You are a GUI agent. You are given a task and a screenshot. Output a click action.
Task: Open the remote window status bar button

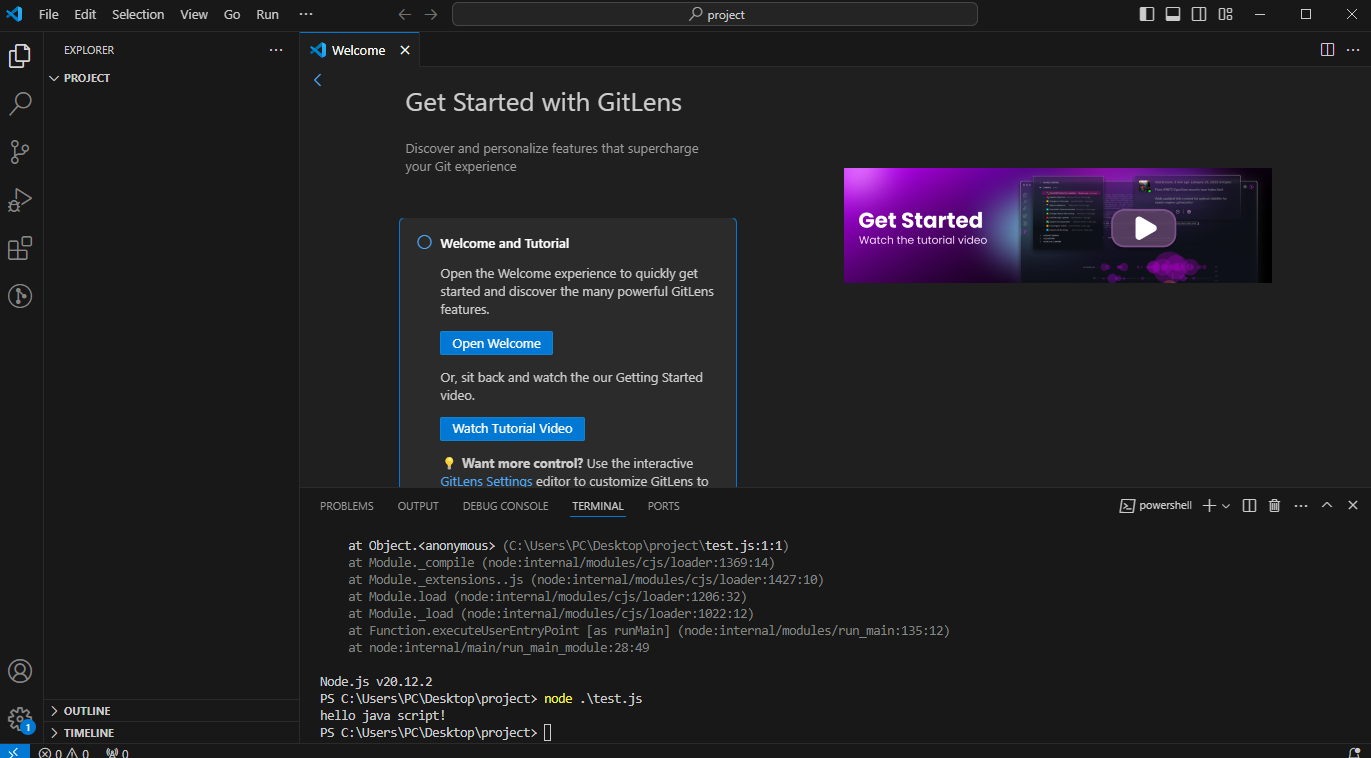tap(14, 752)
